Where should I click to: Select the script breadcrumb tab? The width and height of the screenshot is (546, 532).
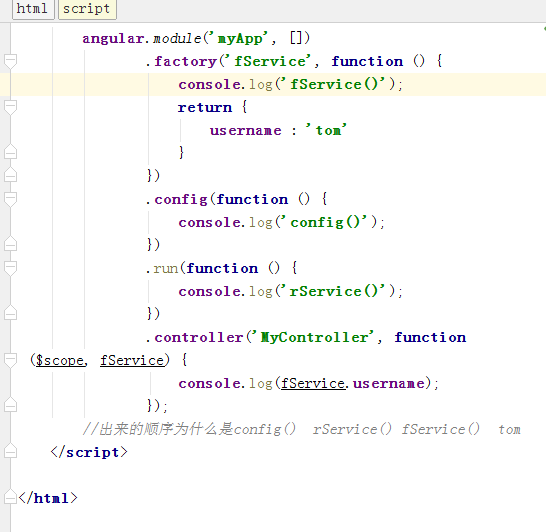click(87, 8)
